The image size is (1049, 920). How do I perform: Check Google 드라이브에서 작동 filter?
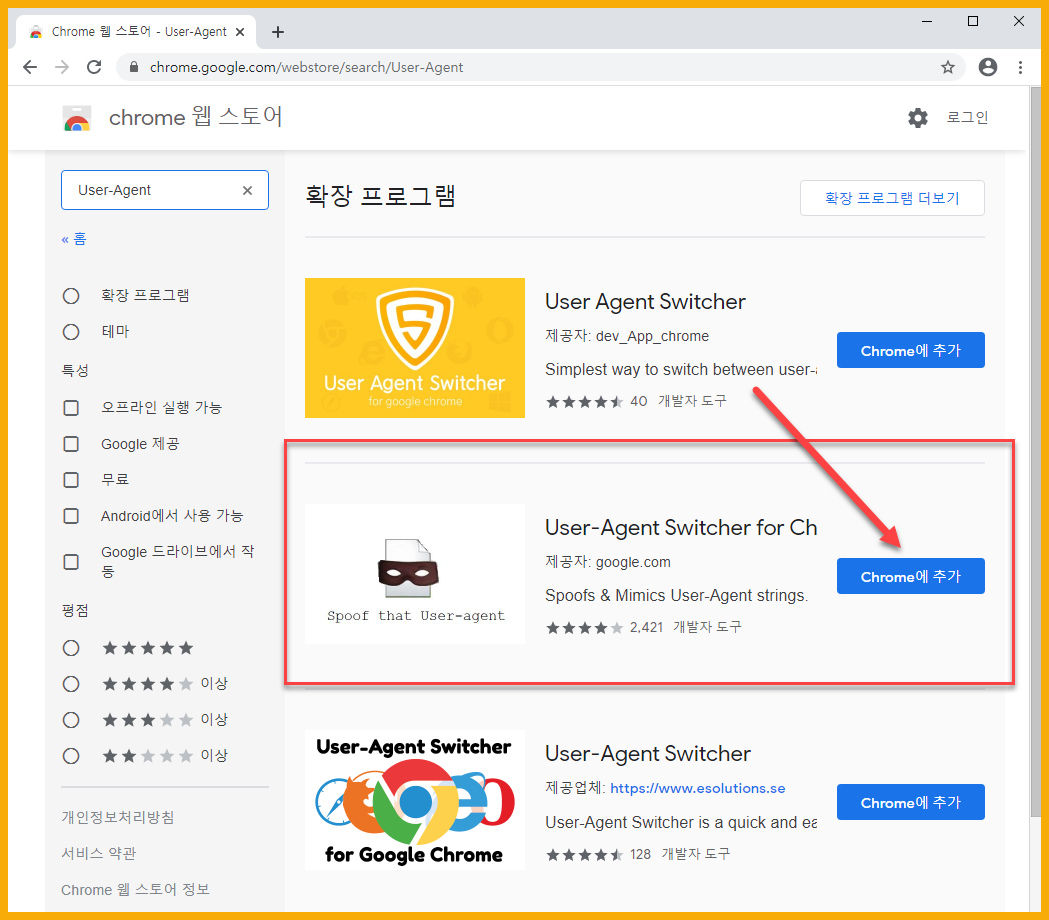[71, 561]
